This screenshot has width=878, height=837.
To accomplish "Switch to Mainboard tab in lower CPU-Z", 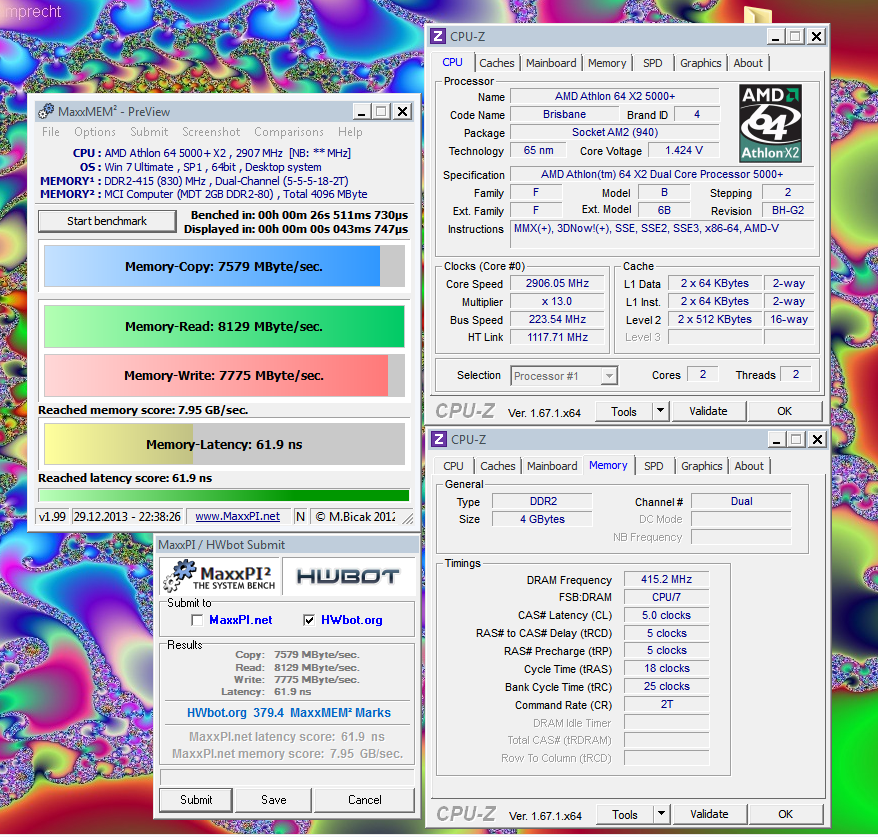I will 552,466.
